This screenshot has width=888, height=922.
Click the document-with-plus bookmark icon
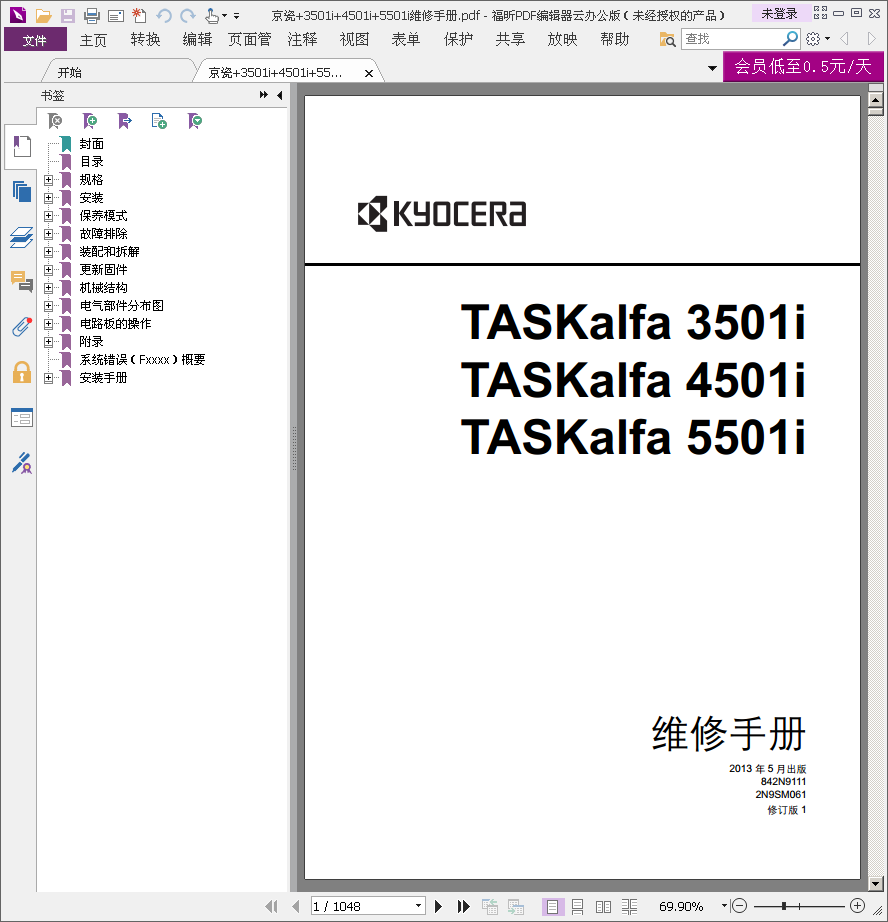pos(159,121)
